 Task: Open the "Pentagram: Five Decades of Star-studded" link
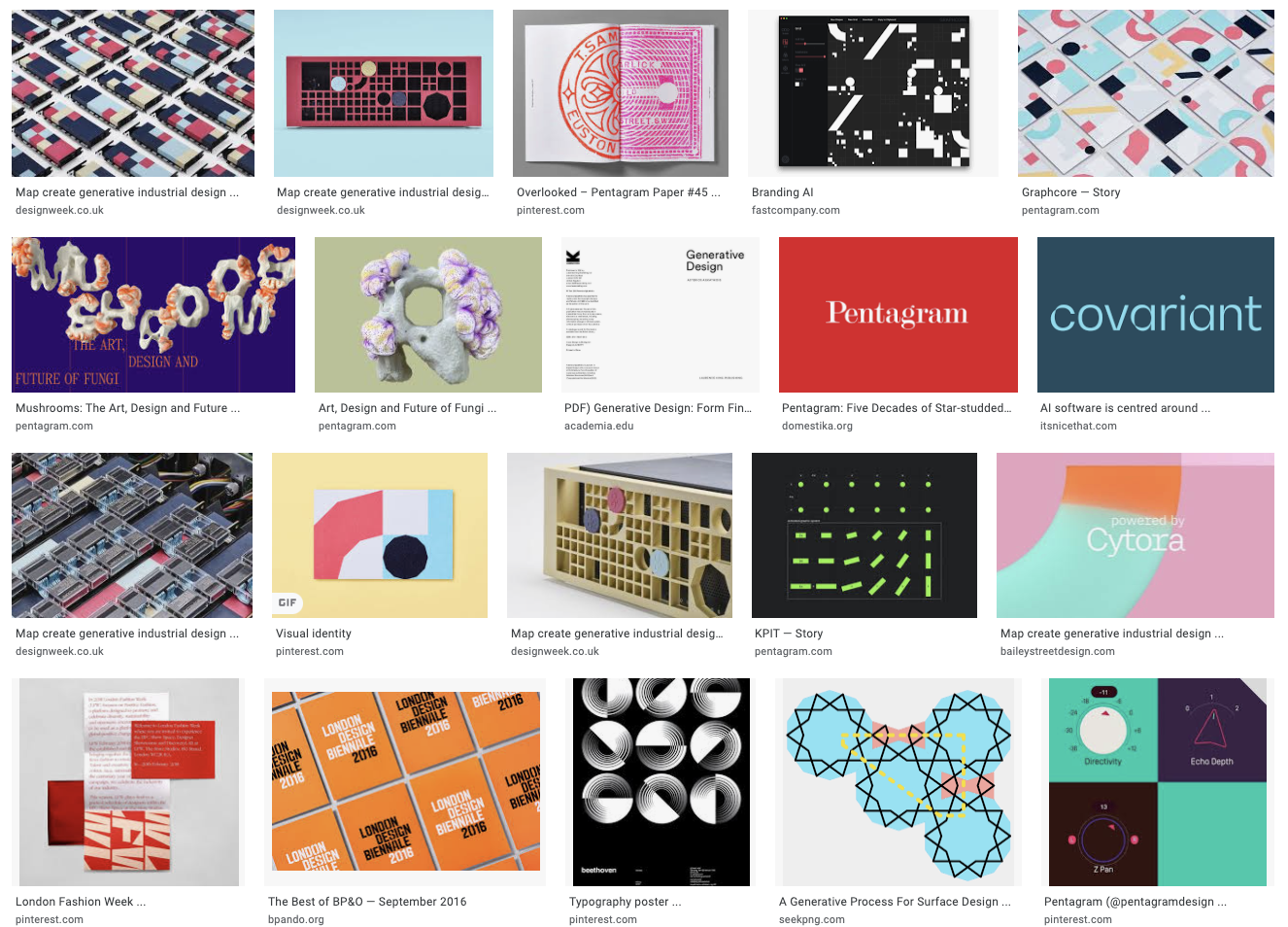coord(897,408)
